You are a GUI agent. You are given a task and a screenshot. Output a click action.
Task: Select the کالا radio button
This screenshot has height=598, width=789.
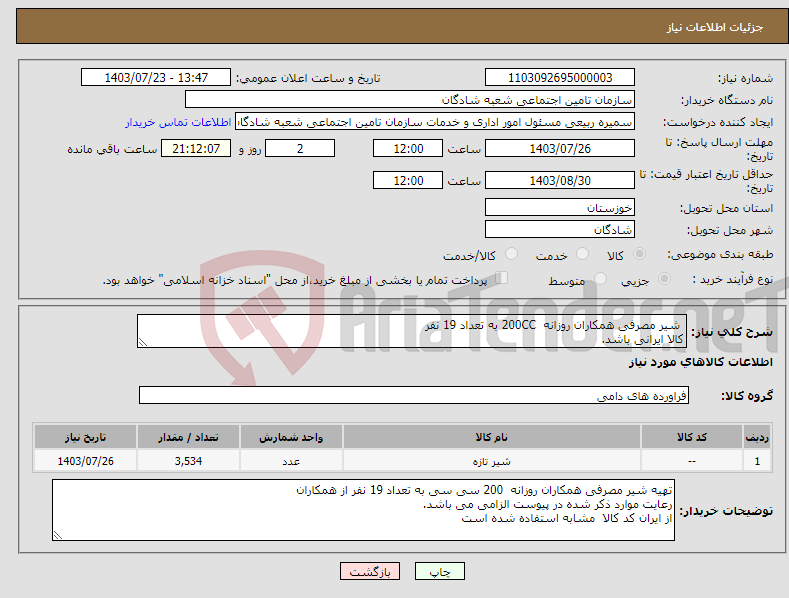click(x=639, y=254)
